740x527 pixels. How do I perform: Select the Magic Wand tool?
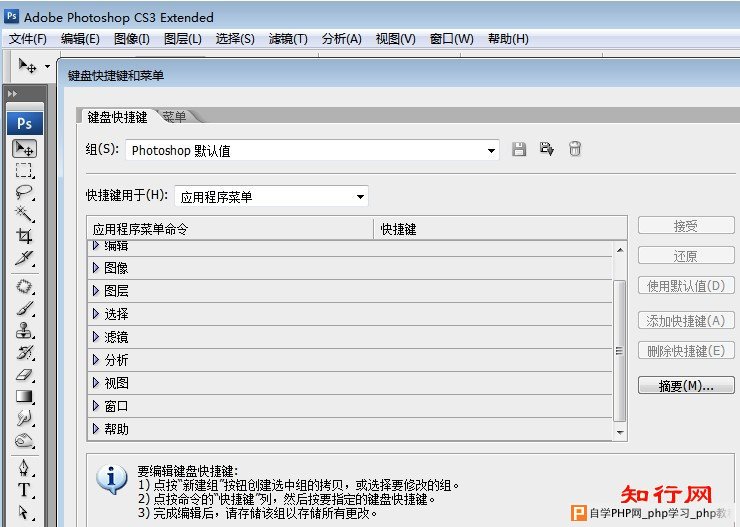[x=25, y=214]
